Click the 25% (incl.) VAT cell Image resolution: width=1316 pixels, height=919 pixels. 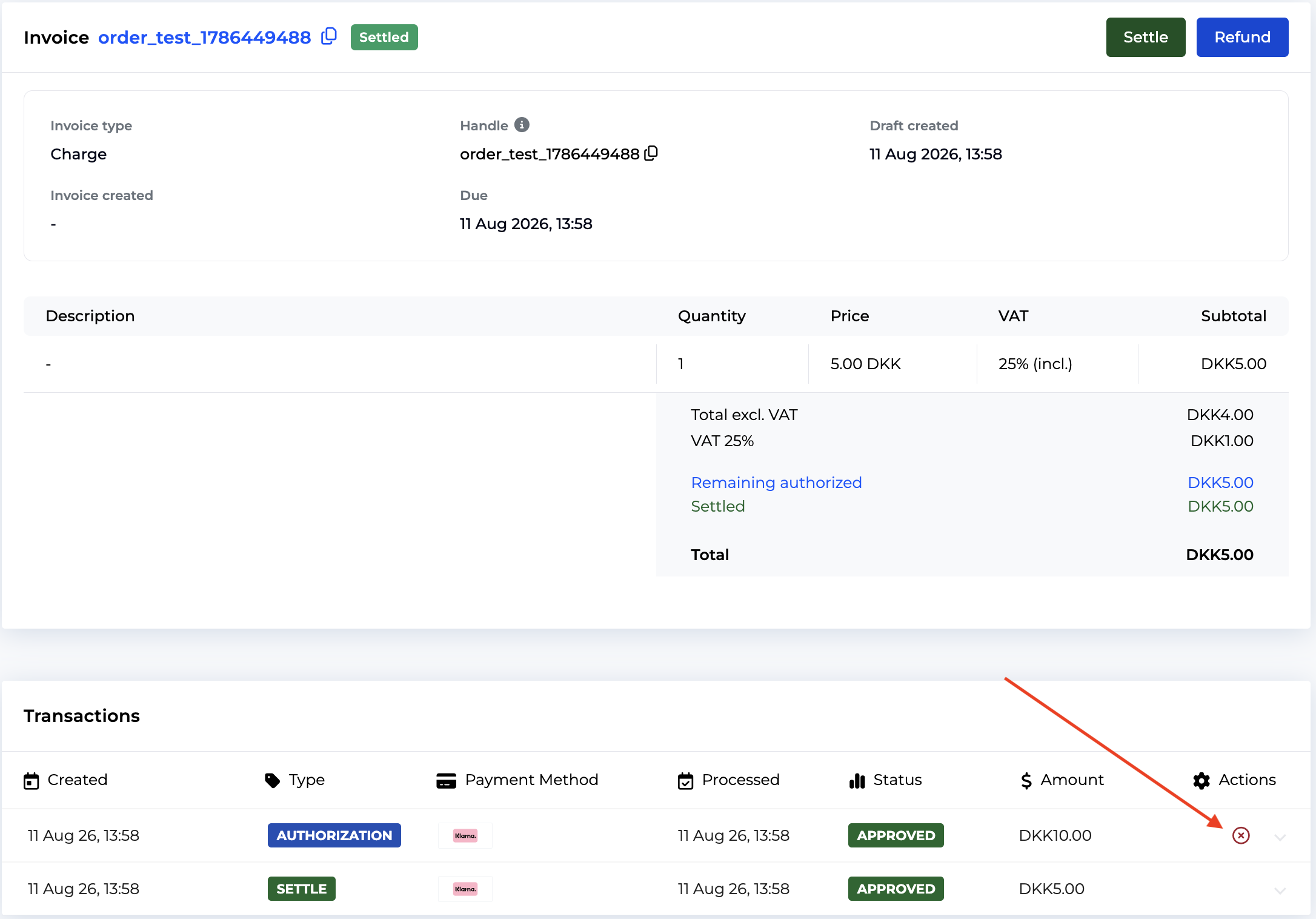tap(1035, 364)
